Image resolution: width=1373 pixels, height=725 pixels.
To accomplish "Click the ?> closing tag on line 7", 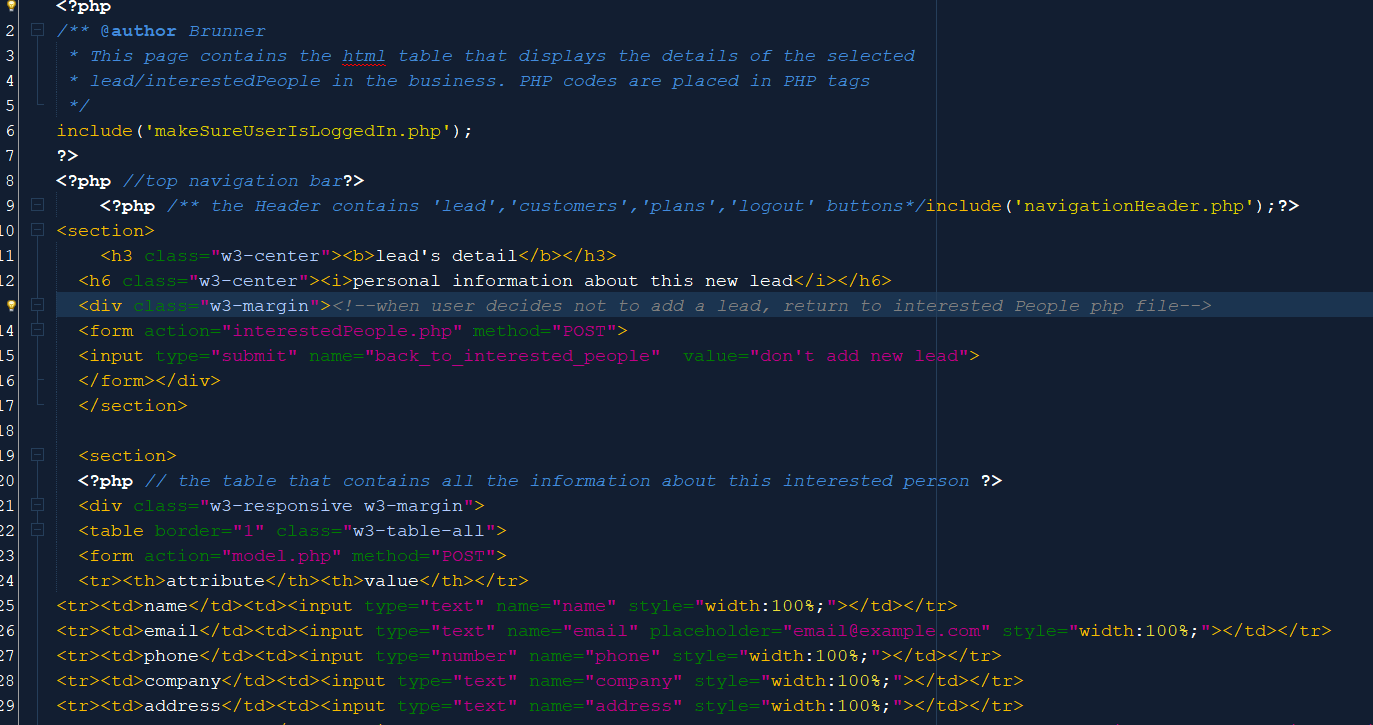I will click(x=67, y=156).
